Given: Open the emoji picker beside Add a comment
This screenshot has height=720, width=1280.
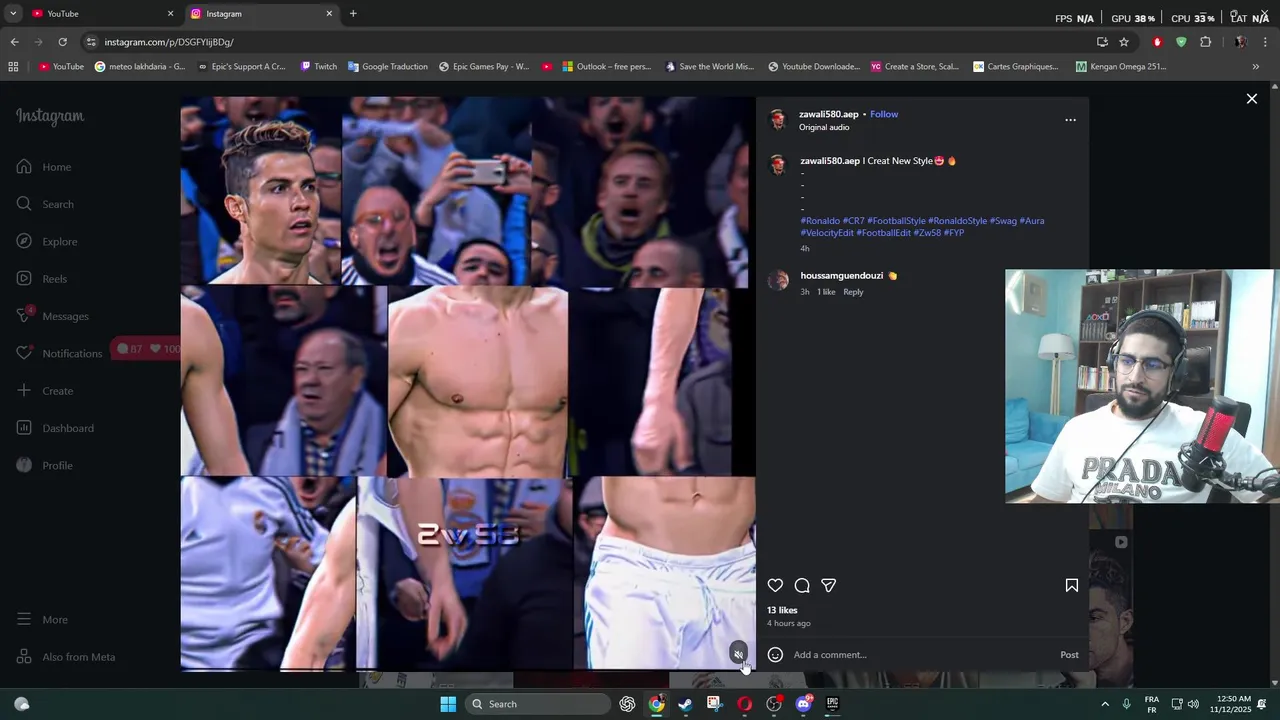Looking at the screenshot, I should click(x=775, y=655).
